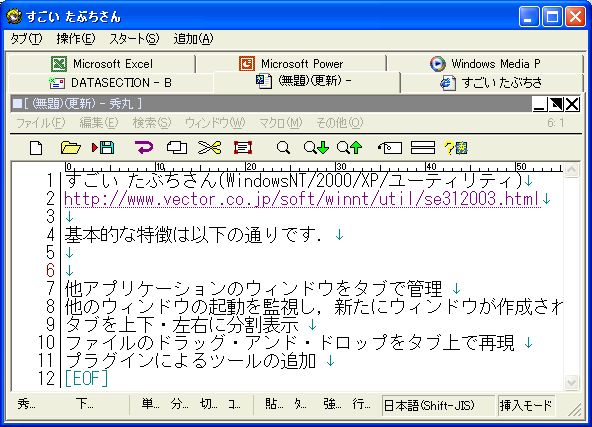Save the file with the floppy disk icon

pyautogui.click(x=103, y=148)
